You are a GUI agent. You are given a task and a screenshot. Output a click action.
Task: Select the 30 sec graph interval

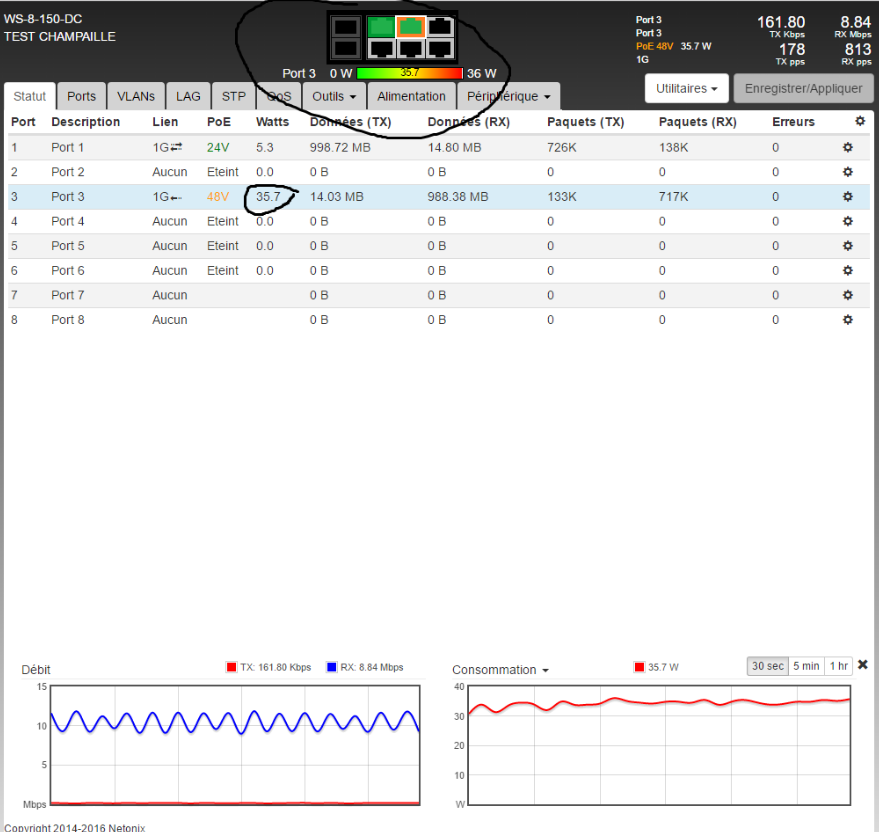(x=767, y=666)
